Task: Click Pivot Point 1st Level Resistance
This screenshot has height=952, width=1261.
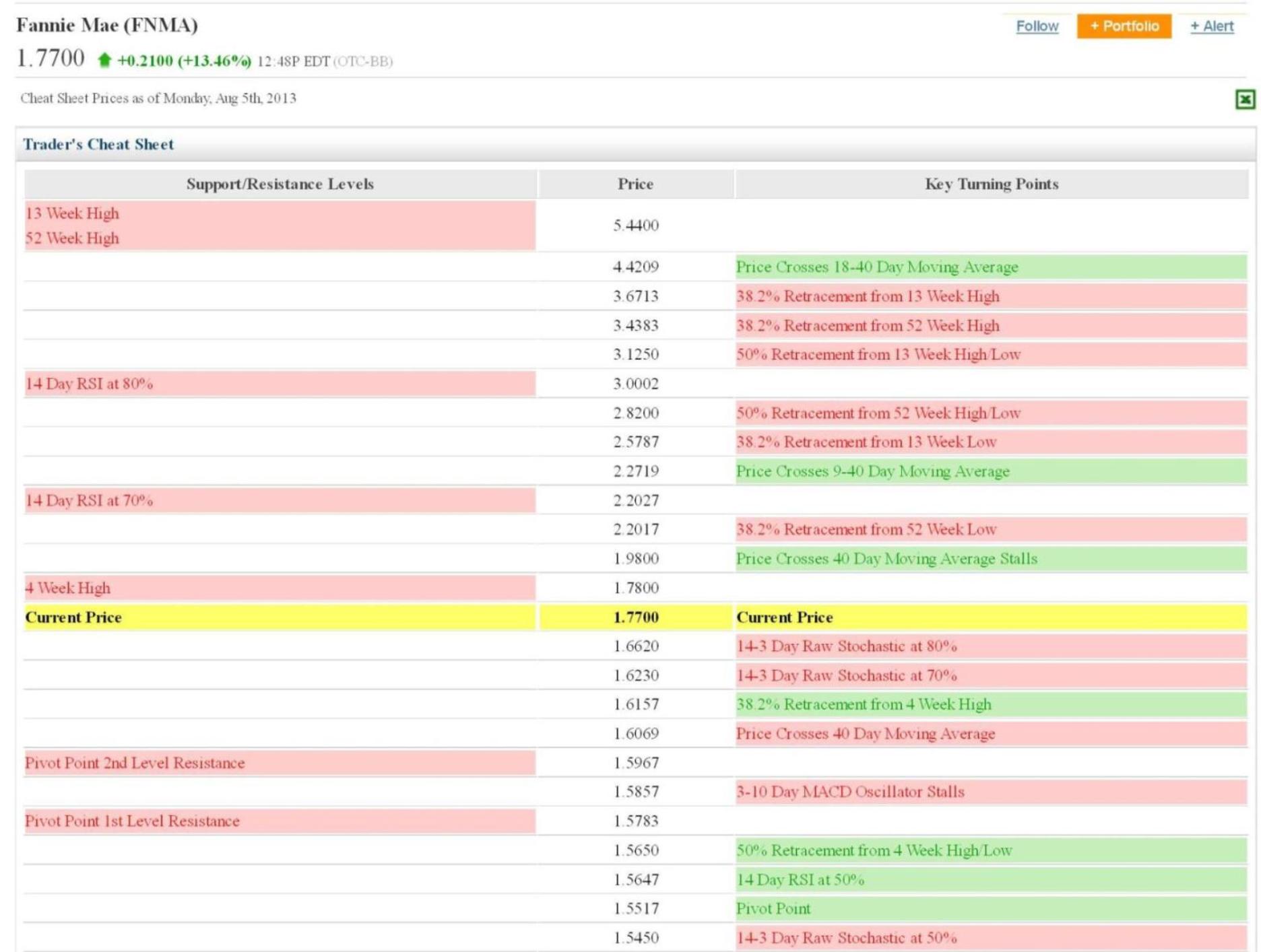Action: (x=132, y=821)
